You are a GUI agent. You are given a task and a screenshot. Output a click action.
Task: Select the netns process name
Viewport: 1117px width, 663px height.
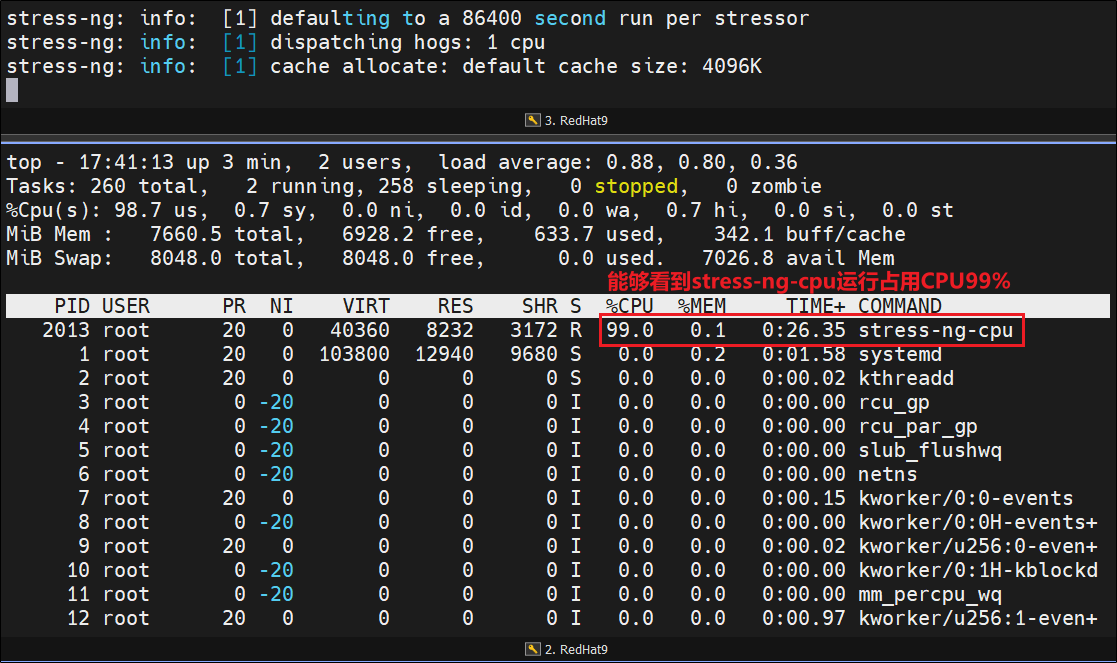tap(888, 474)
